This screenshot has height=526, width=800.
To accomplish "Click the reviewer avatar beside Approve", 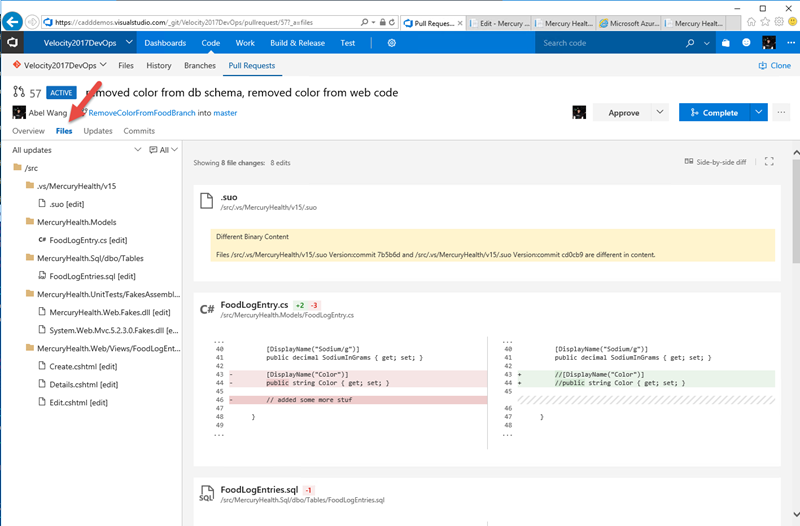I will click(x=579, y=112).
